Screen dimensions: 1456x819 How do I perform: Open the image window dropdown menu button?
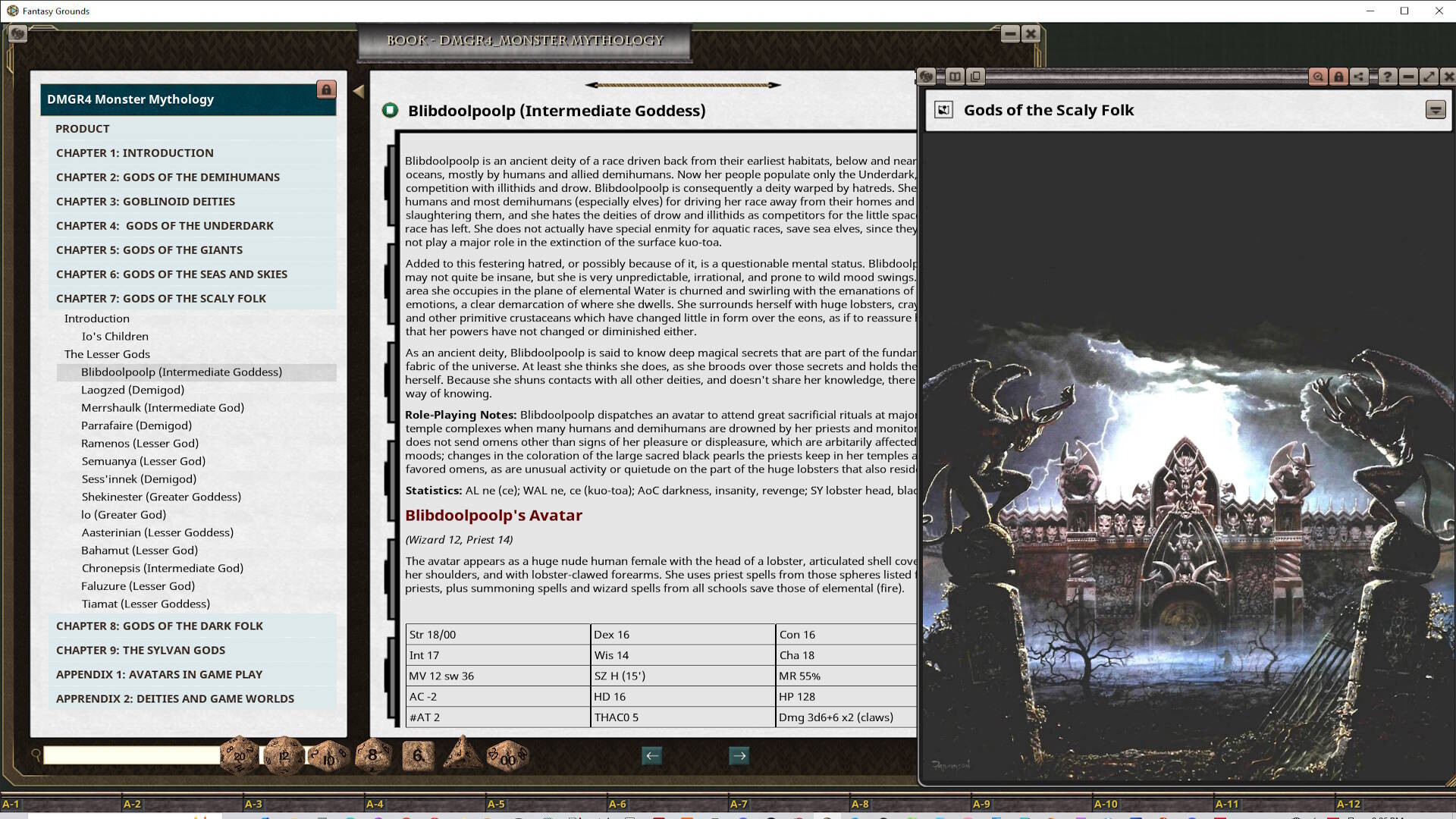(1436, 110)
